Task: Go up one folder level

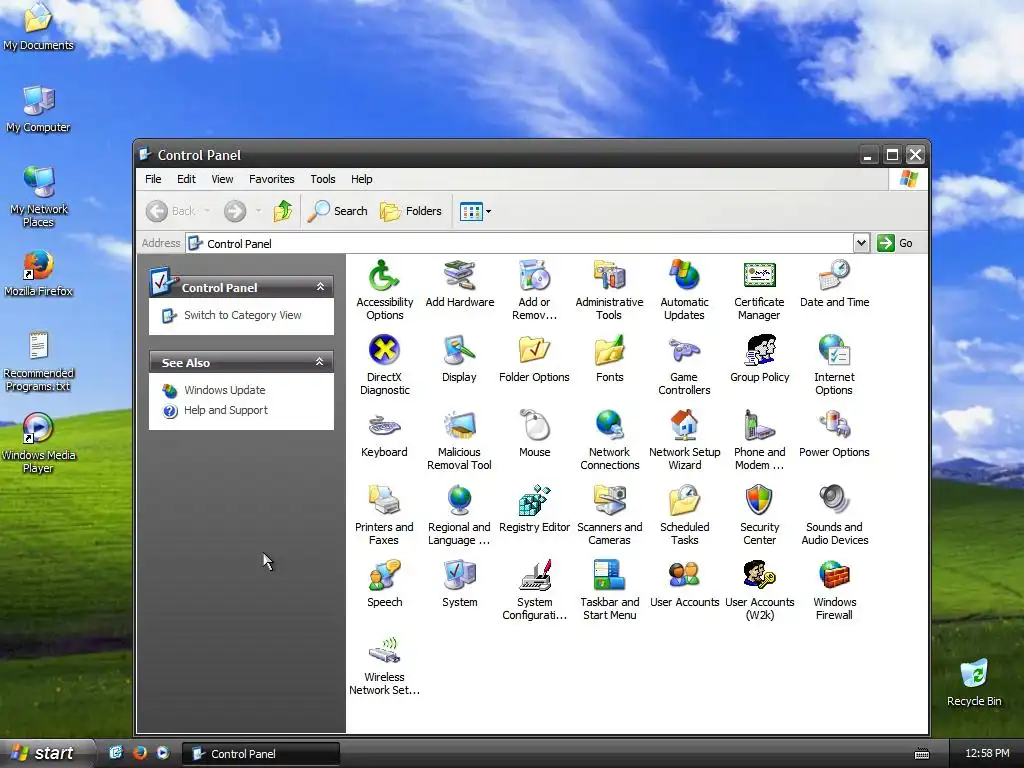Action: point(283,211)
